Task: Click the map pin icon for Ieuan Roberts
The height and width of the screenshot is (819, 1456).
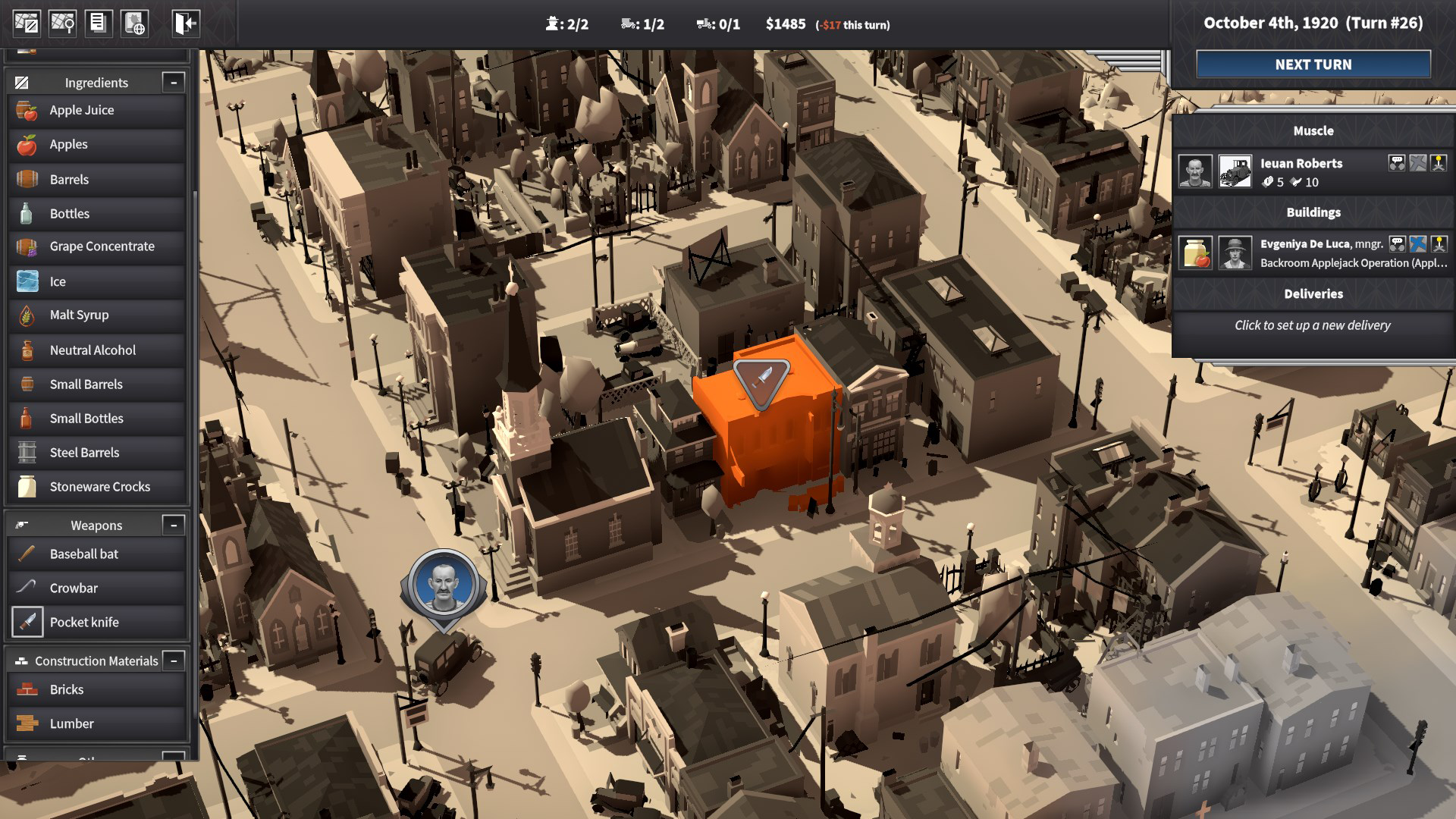Action: click(1439, 162)
